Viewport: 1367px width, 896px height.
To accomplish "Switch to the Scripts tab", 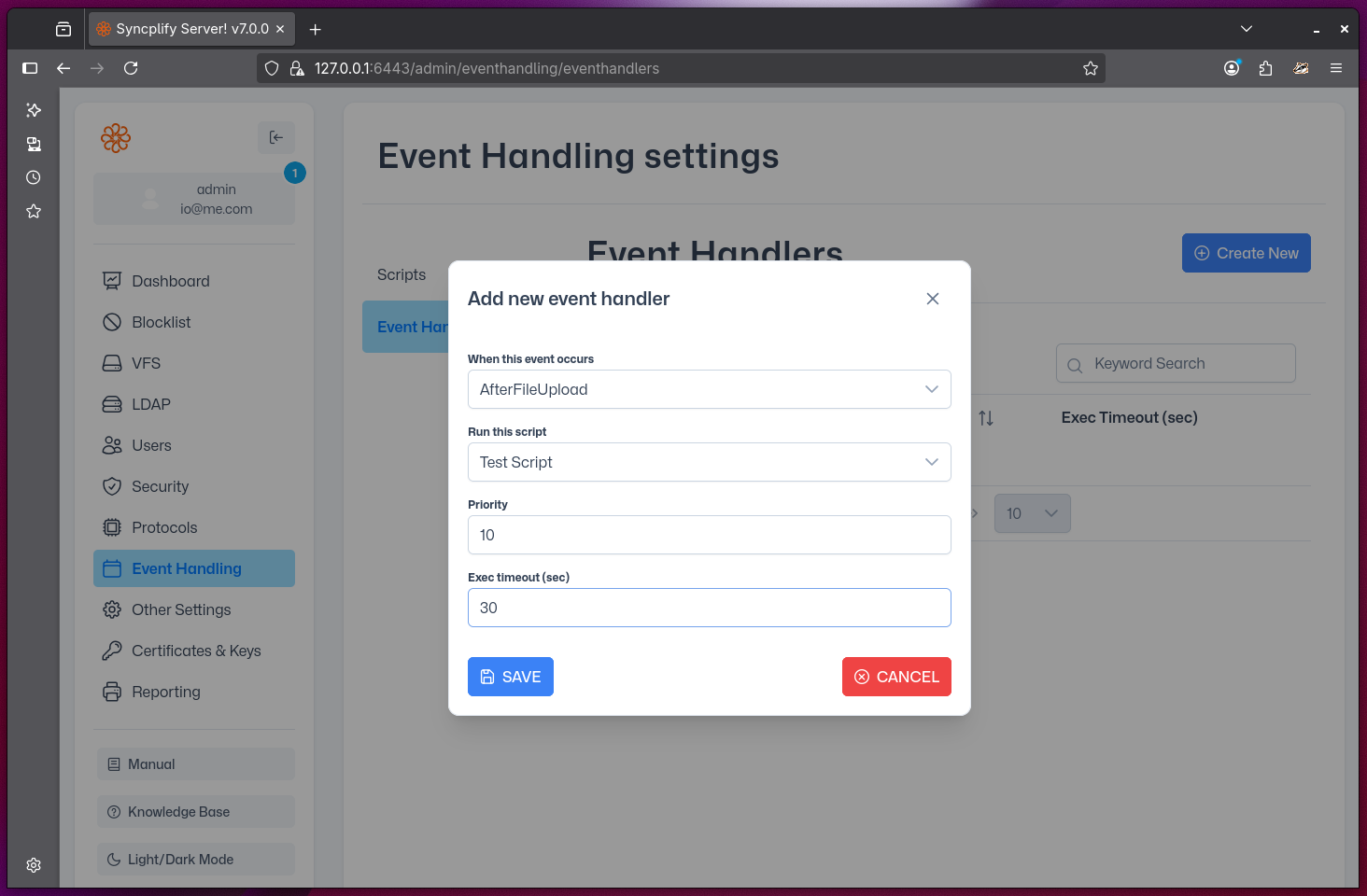I will tap(402, 274).
